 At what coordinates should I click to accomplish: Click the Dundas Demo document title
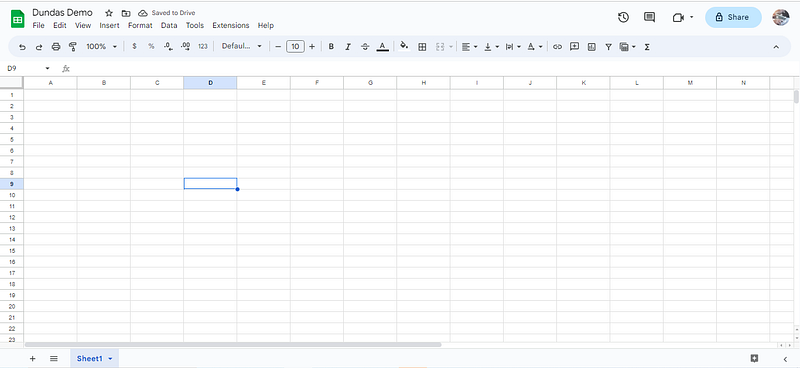pos(62,12)
